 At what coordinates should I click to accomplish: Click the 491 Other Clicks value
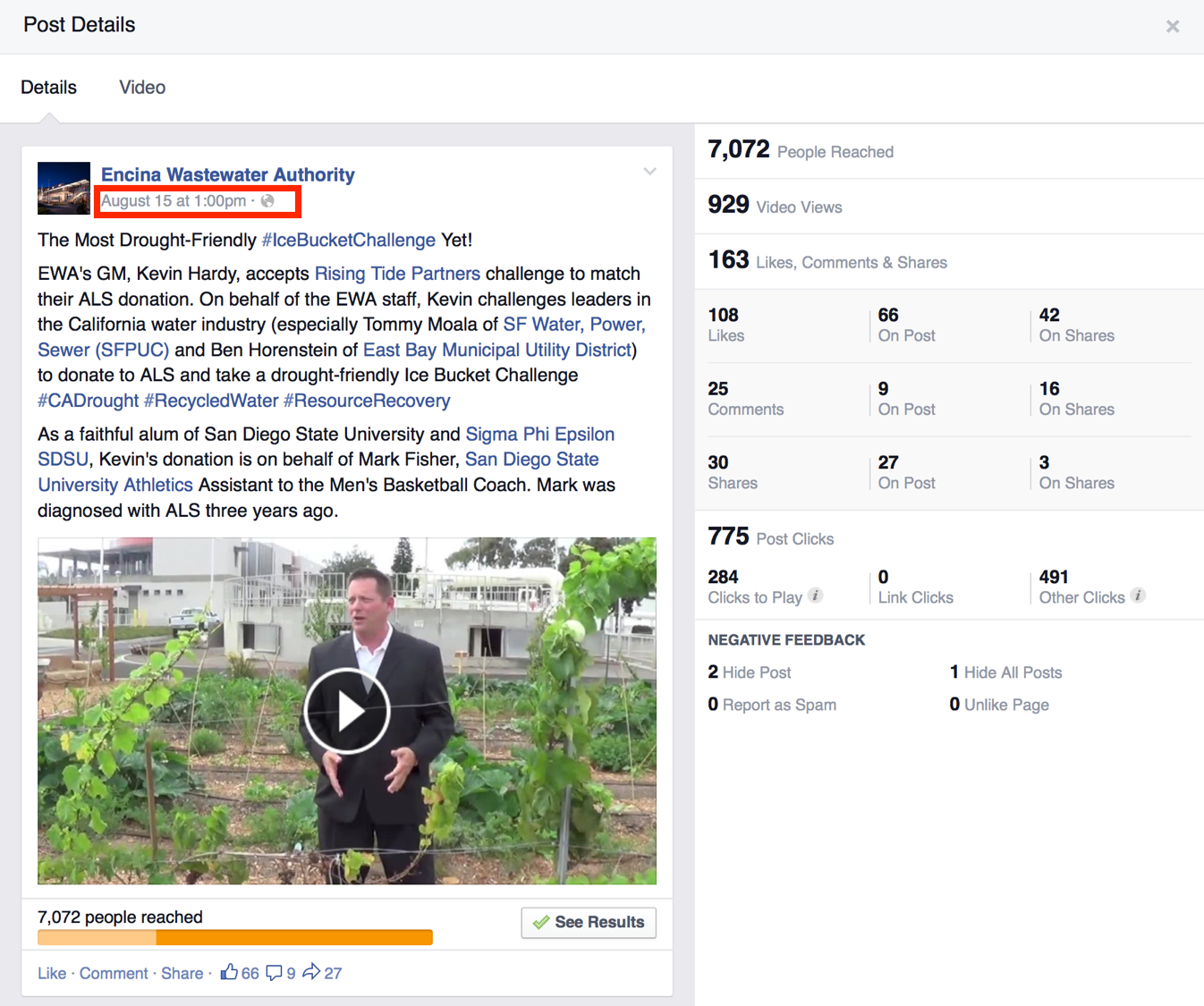coord(1082,587)
